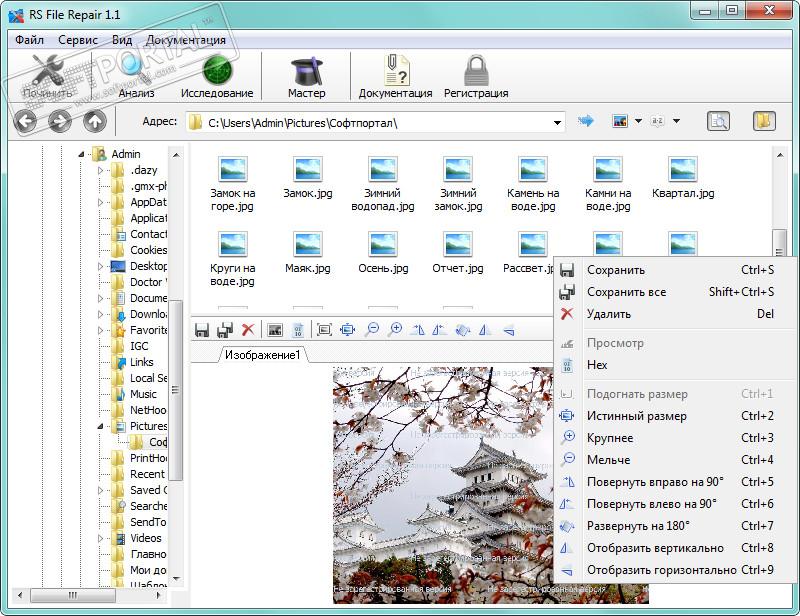
Task: Choose Сохранить все from context menu
Action: click(626, 292)
